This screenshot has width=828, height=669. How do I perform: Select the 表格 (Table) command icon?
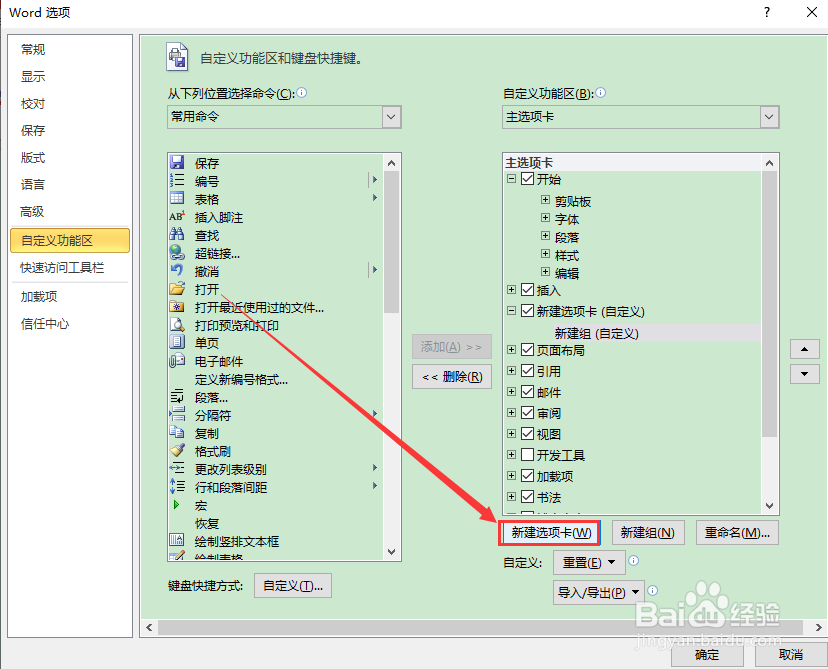click(x=178, y=199)
